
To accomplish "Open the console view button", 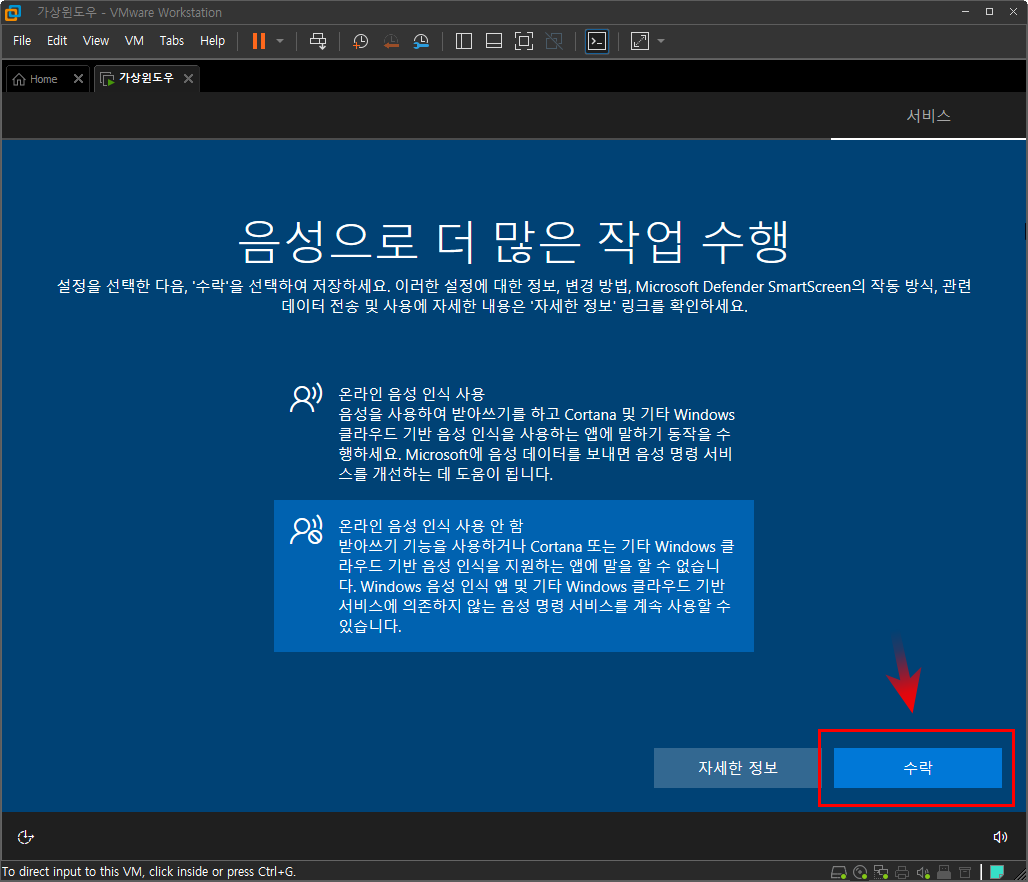I will pos(597,41).
